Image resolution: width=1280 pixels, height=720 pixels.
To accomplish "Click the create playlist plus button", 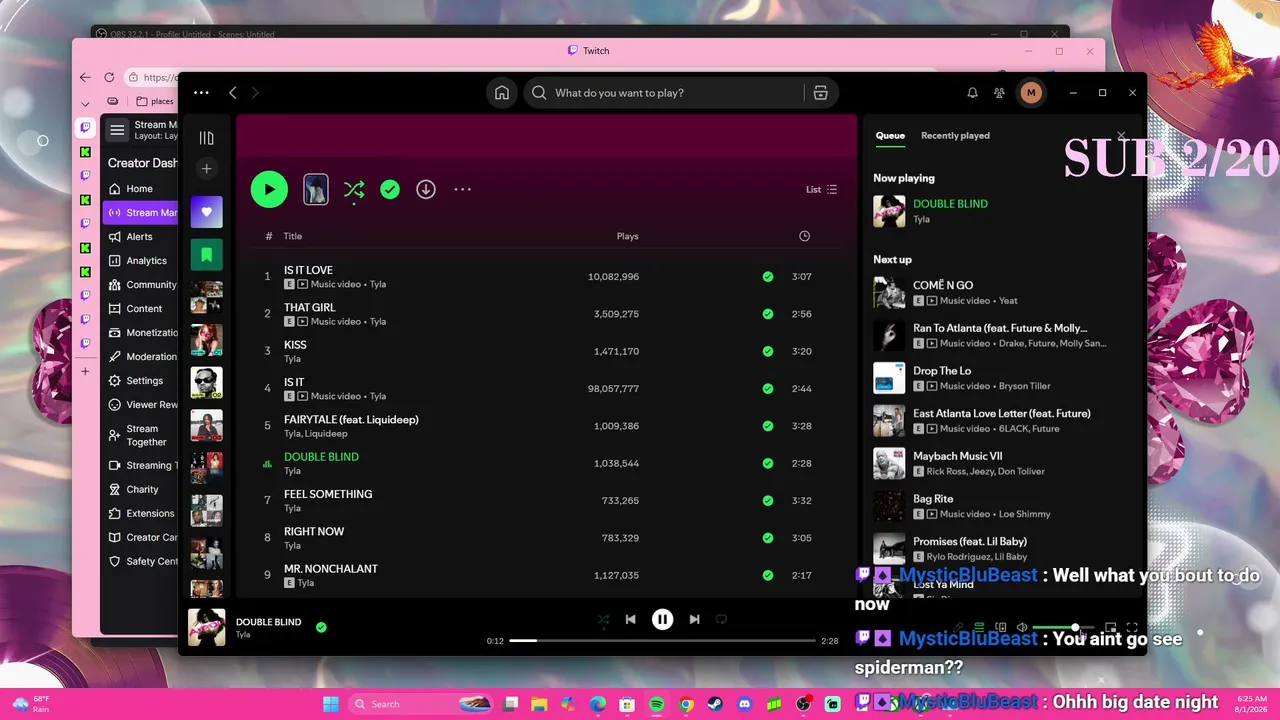I will 206,169.
